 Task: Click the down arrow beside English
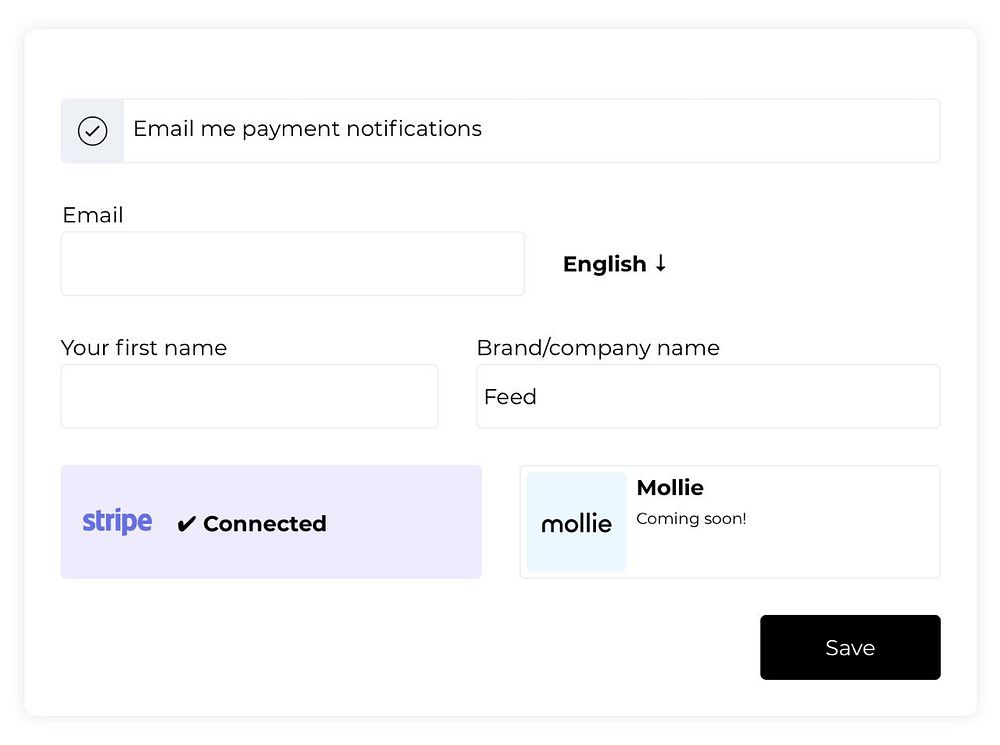tap(660, 264)
